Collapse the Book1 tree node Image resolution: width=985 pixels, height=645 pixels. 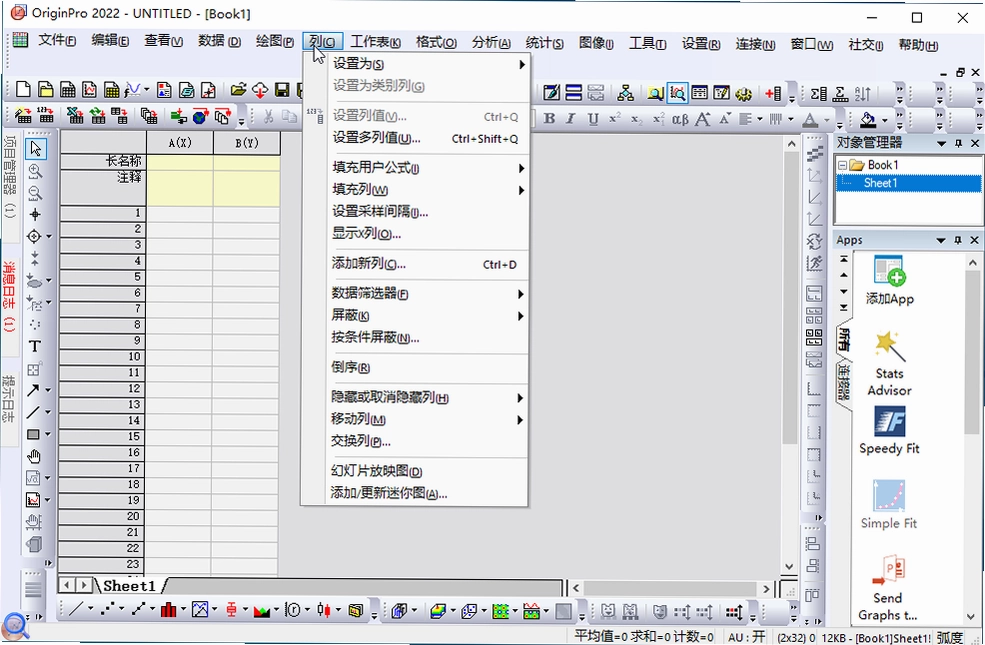coord(842,165)
